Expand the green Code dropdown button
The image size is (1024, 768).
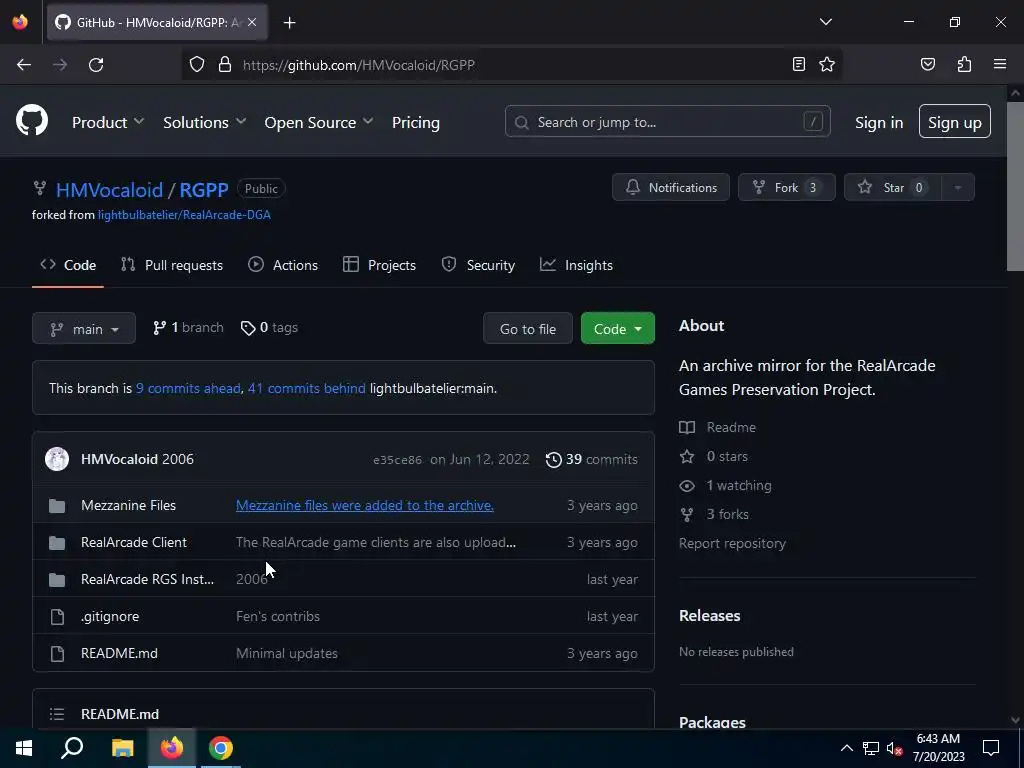tap(618, 328)
